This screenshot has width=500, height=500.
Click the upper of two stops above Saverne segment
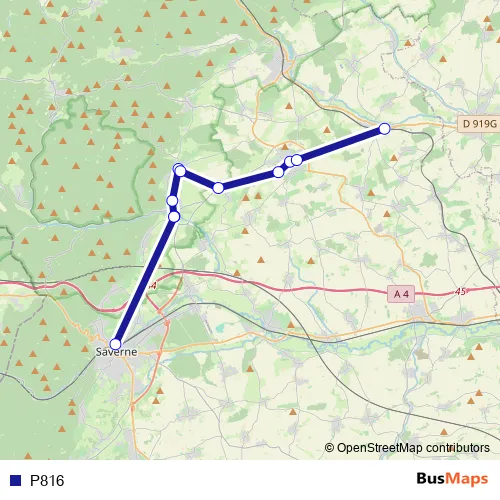(172, 201)
